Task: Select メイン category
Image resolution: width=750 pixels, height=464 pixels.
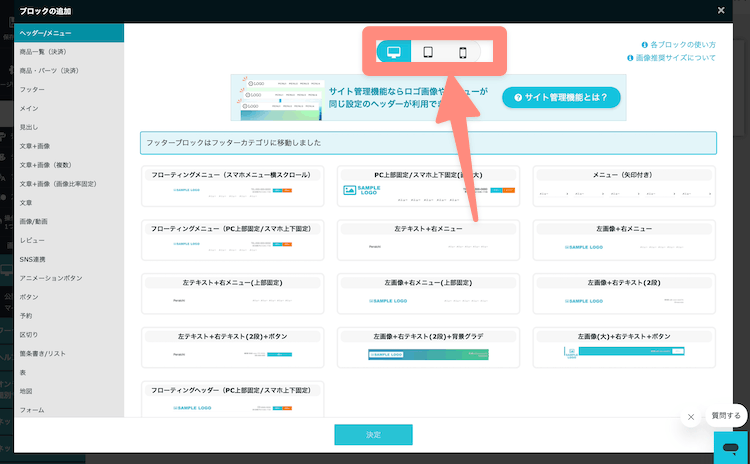Action: point(69,108)
